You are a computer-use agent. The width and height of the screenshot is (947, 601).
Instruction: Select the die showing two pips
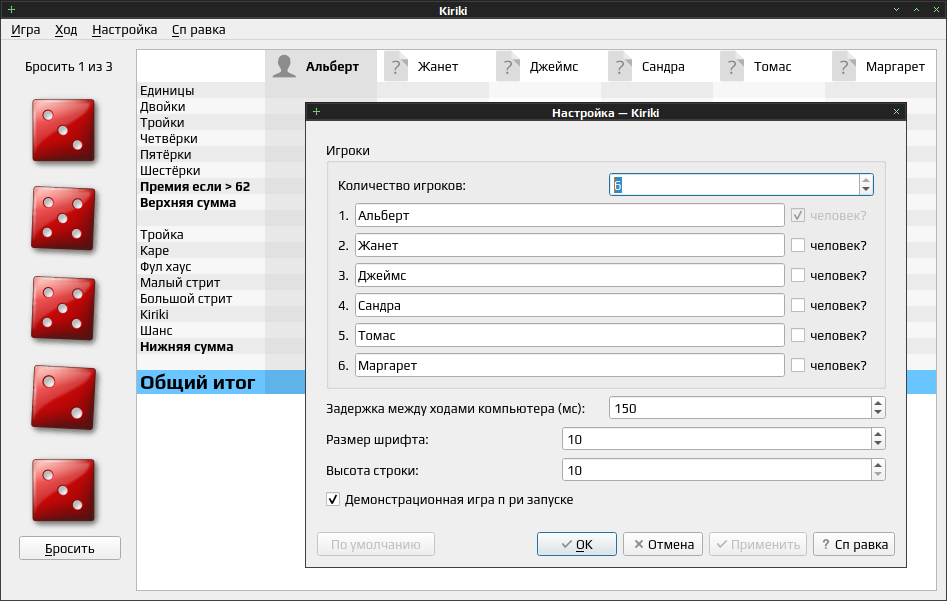pyautogui.click(x=63, y=397)
